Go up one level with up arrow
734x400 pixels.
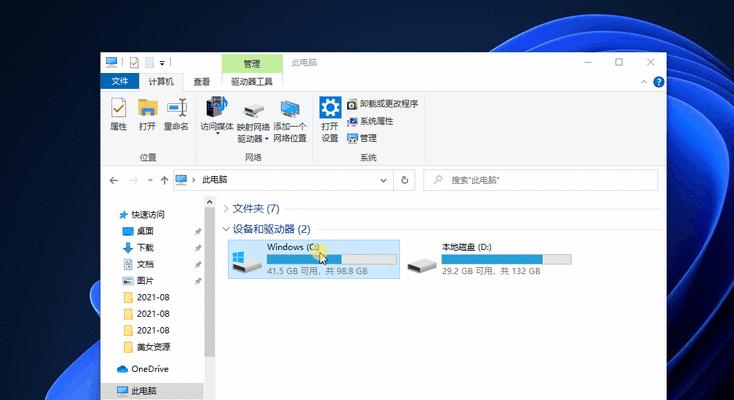tap(164, 180)
